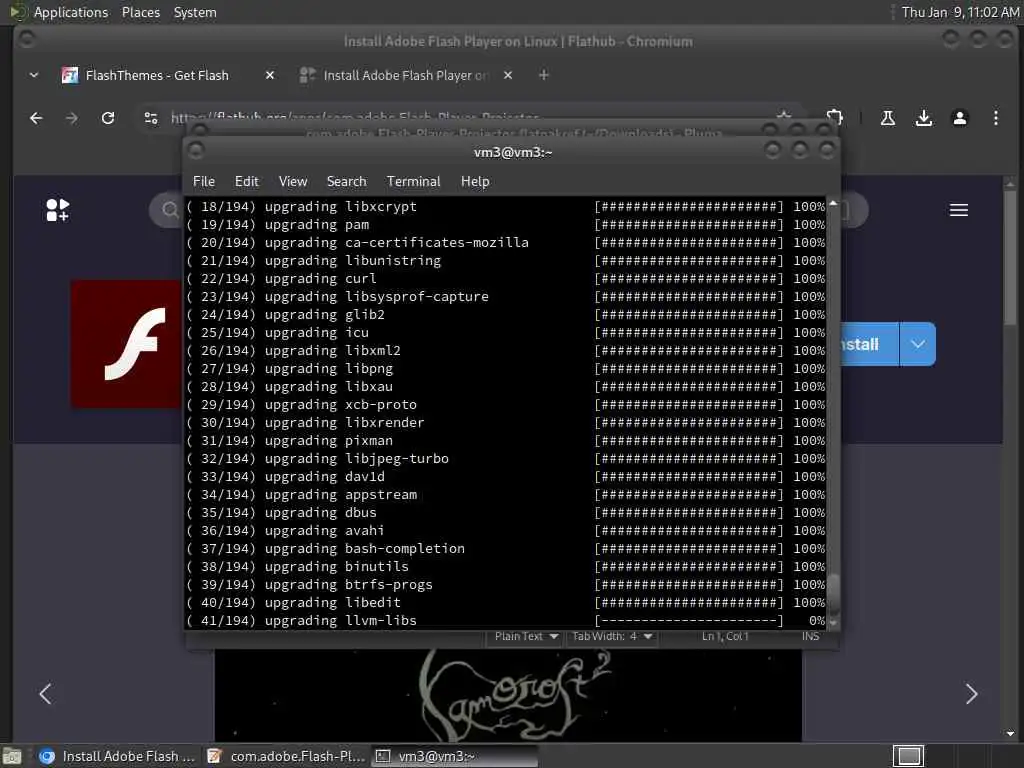1024x768 pixels.
Task: Open Chromium three-dot menu
Action: [995, 118]
